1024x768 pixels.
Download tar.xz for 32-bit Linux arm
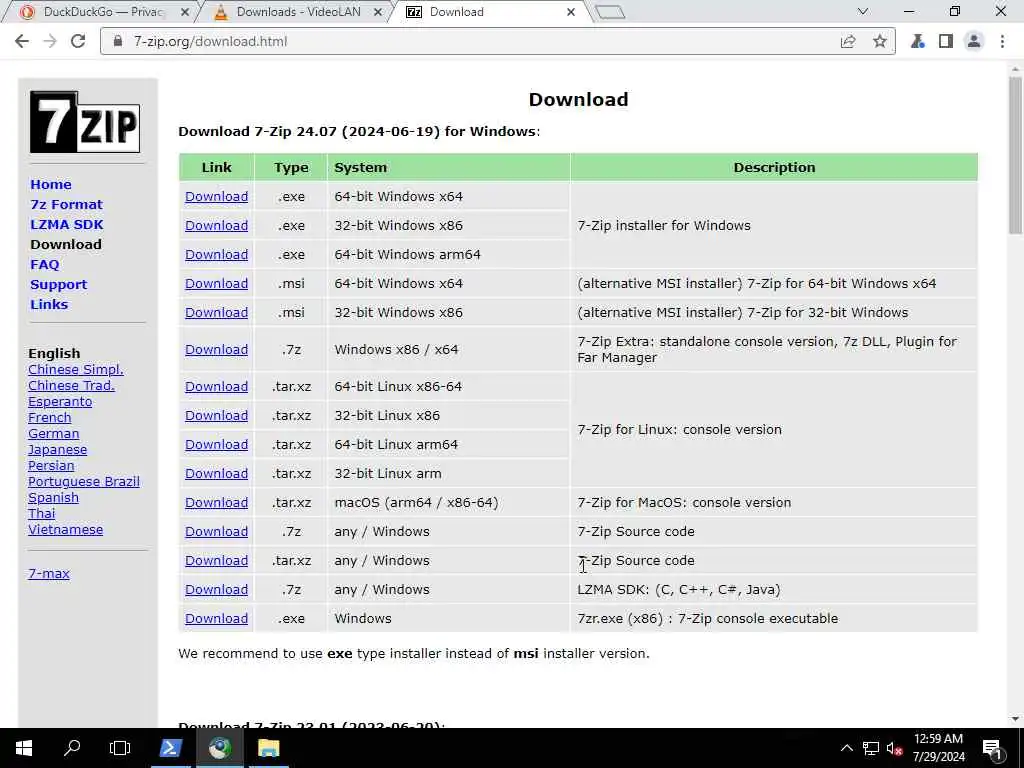(216, 473)
